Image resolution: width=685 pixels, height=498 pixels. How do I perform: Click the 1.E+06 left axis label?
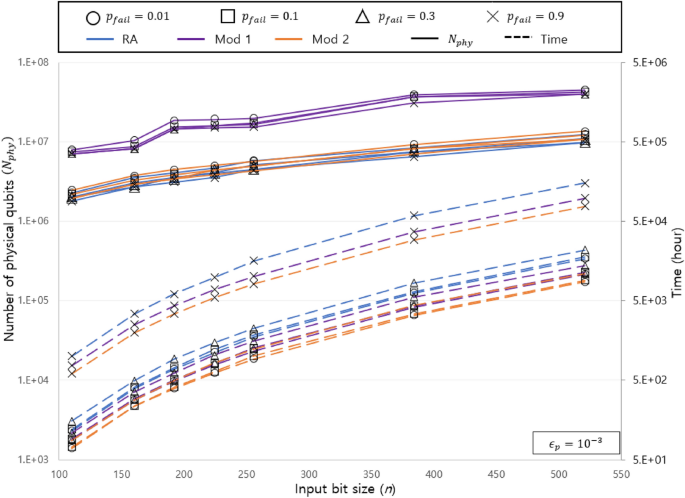pos(33,221)
